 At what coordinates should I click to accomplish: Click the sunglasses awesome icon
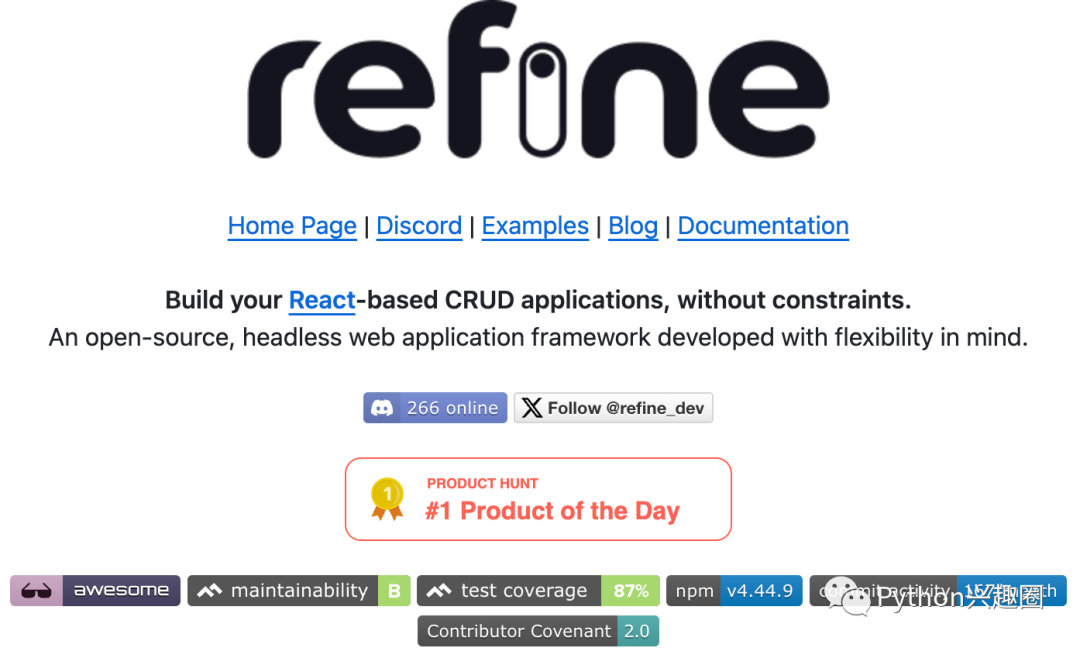click(x=37, y=591)
